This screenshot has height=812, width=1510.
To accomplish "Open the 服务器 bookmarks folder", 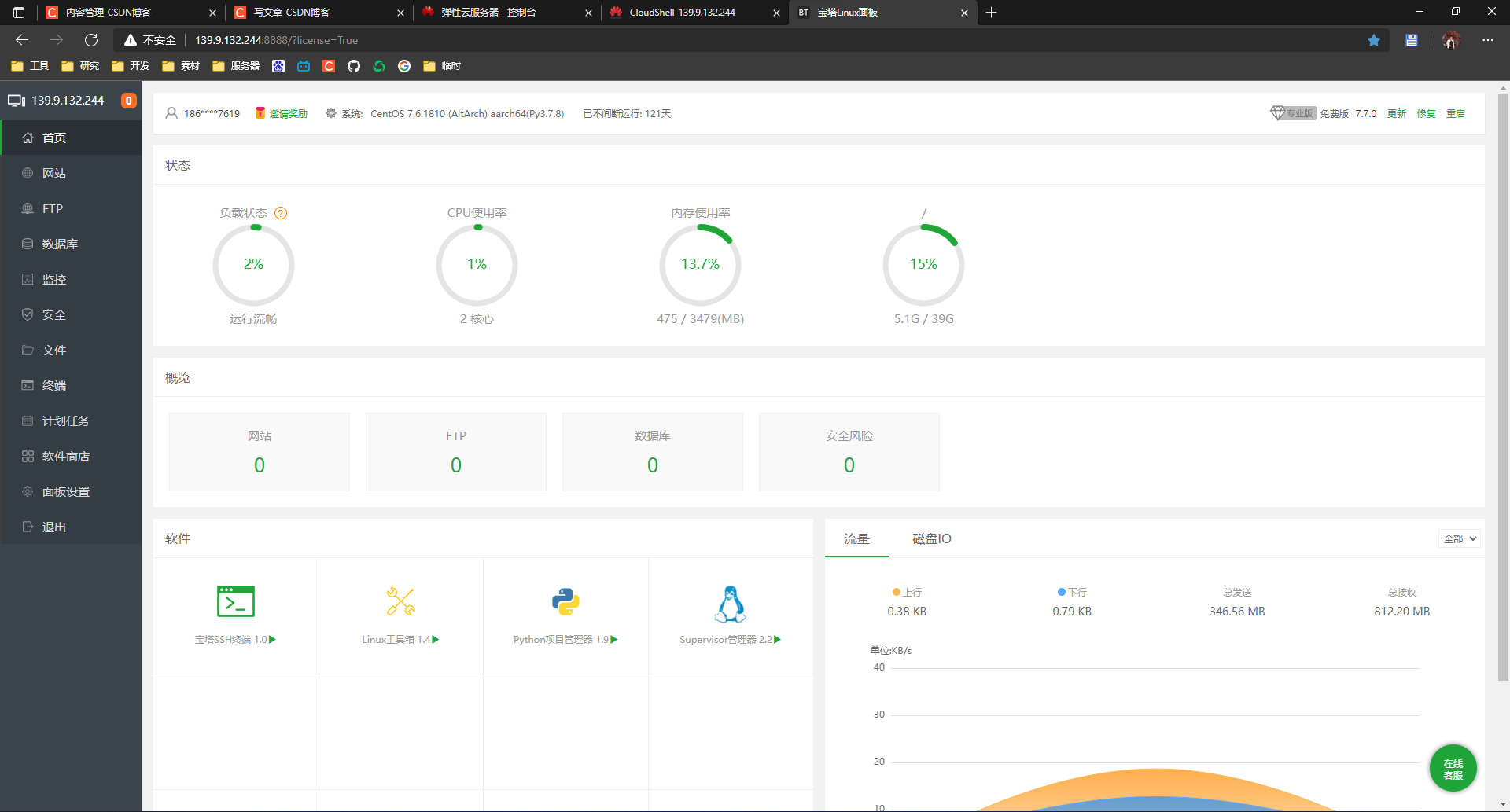I will pos(236,66).
